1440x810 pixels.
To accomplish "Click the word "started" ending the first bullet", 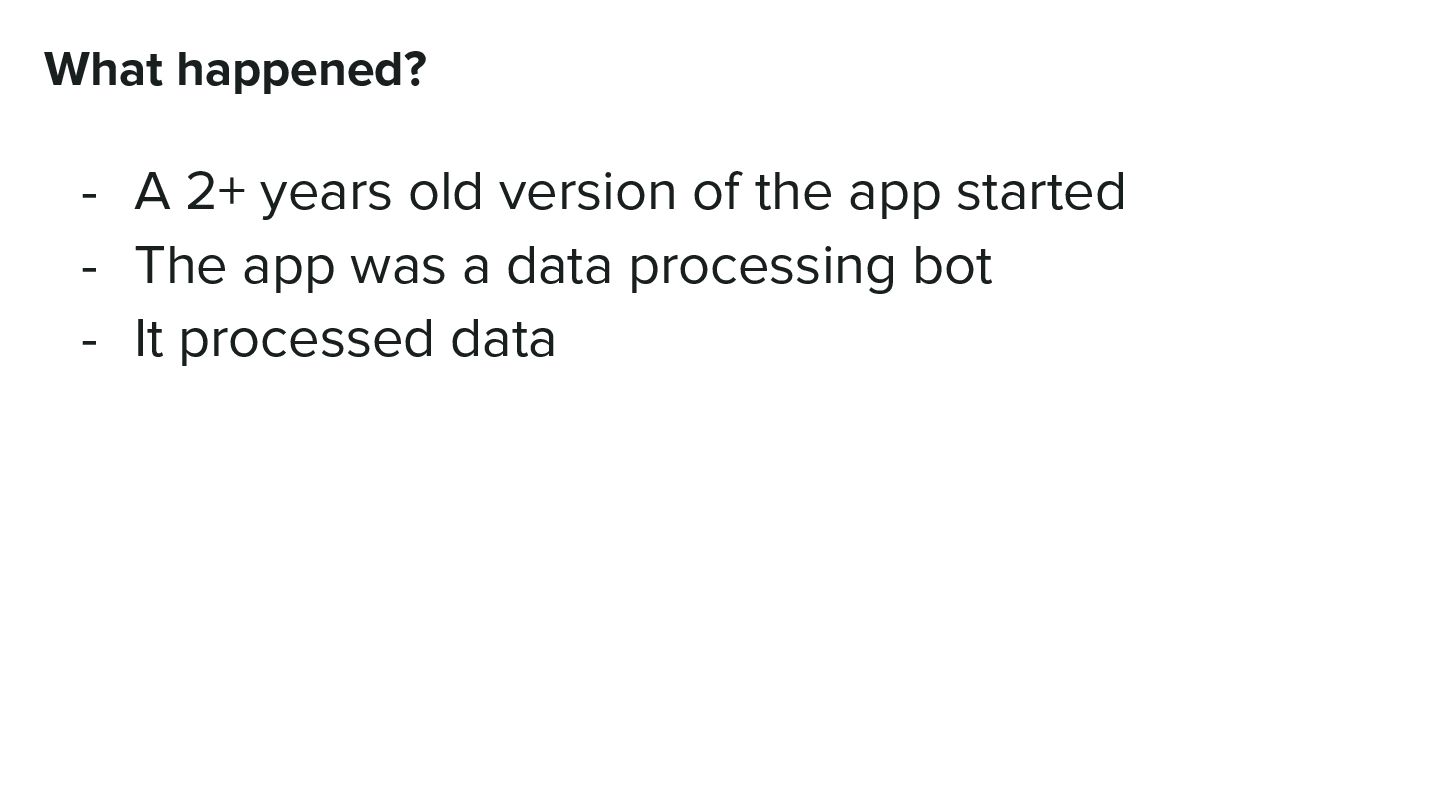I will (x=1040, y=192).
